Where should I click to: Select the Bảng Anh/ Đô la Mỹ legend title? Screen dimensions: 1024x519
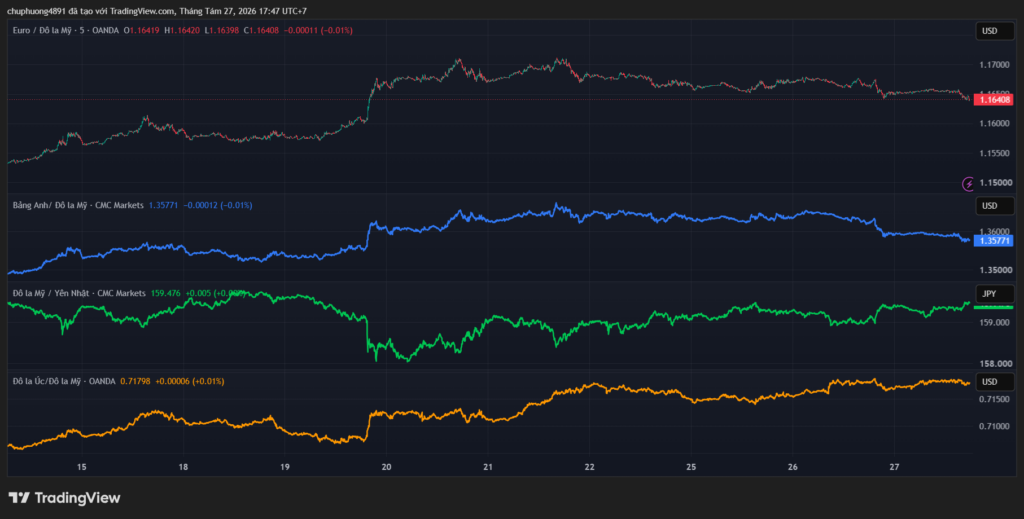(x=78, y=205)
